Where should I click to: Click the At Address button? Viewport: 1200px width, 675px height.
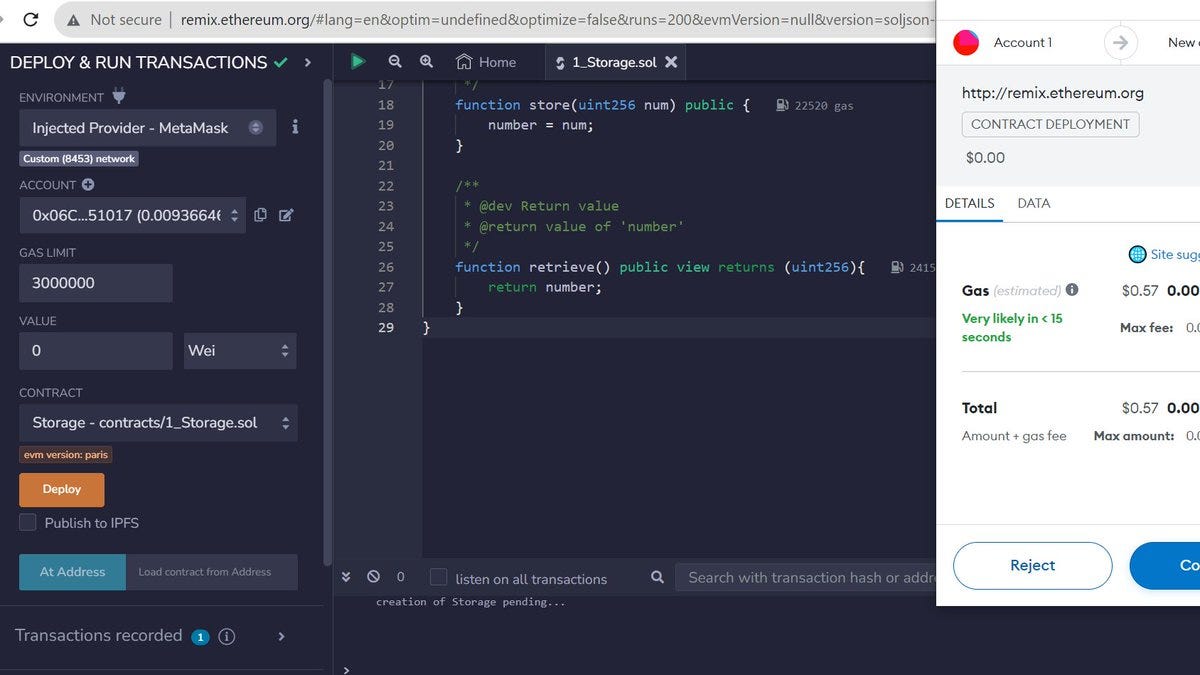coord(72,572)
